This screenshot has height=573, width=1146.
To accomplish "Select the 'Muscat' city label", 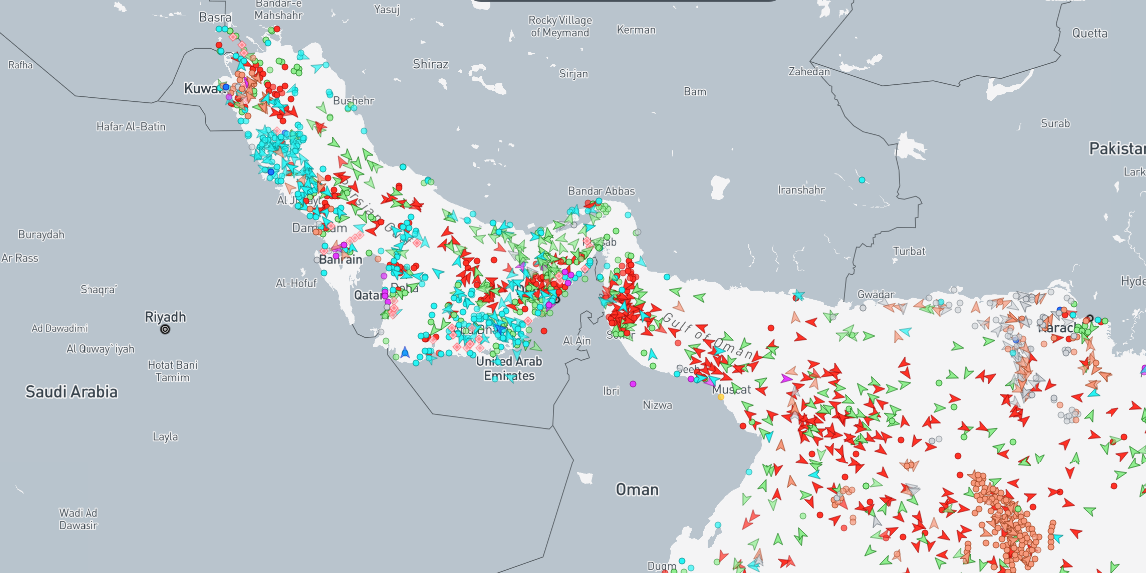I will (x=732, y=390).
